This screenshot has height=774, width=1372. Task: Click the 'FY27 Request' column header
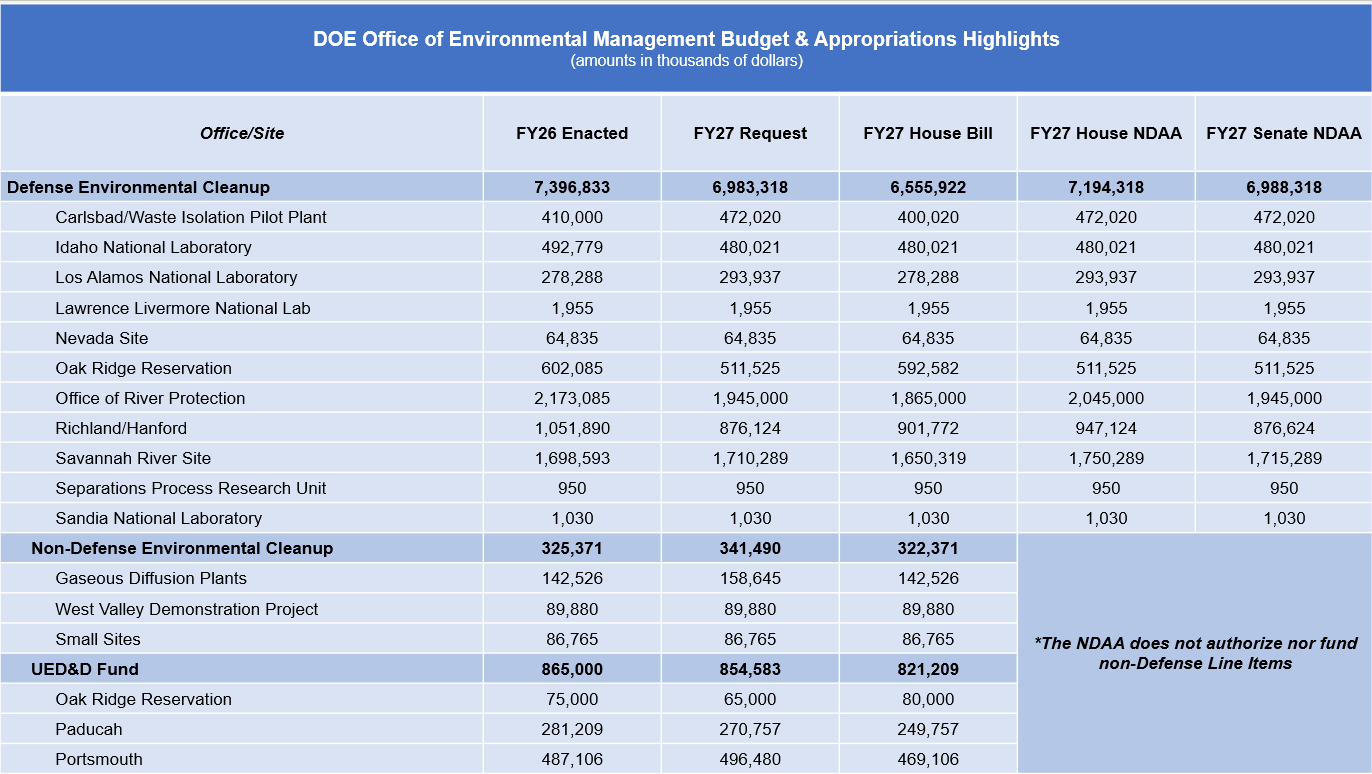click(x=750, y=133)
